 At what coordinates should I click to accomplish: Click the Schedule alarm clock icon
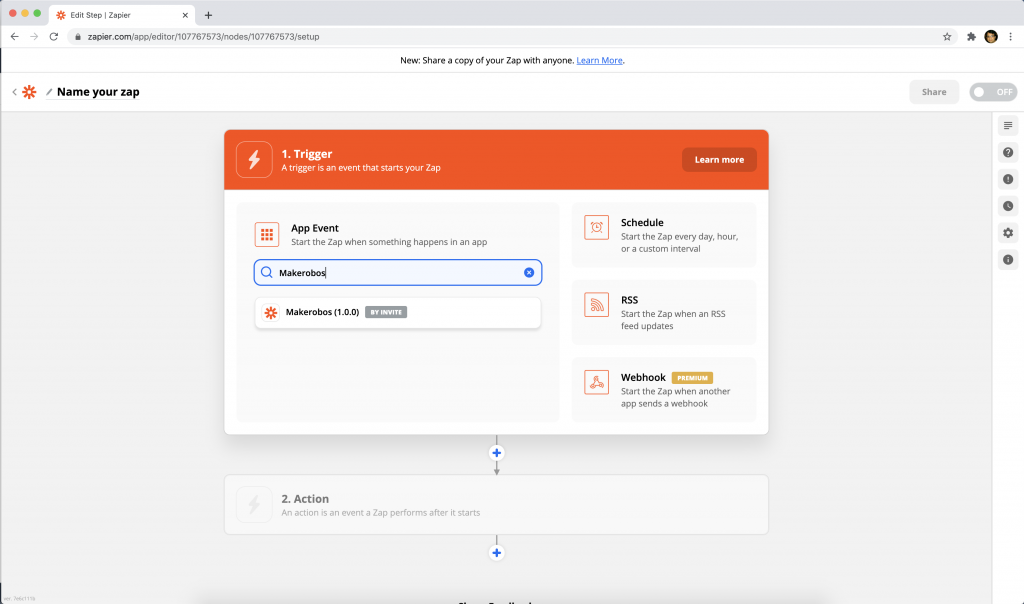click(596, 227)
